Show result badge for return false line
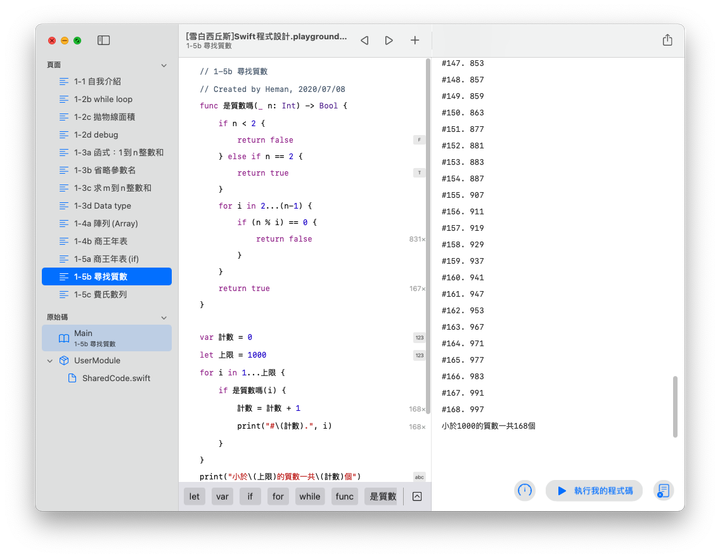 point(419,140)
